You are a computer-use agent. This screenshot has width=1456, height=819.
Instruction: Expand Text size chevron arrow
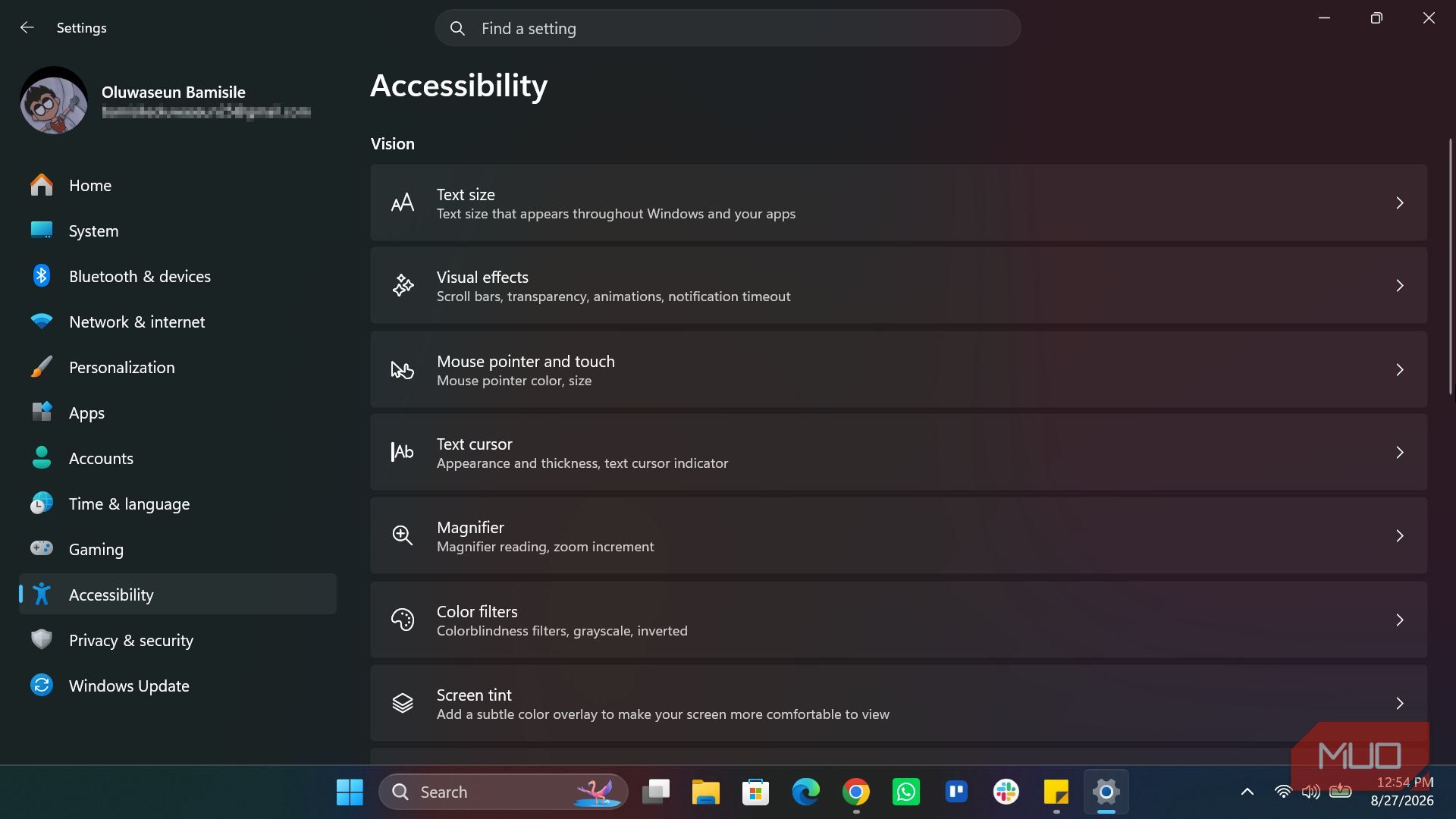pyautogui.click(x=1400, y=203)
